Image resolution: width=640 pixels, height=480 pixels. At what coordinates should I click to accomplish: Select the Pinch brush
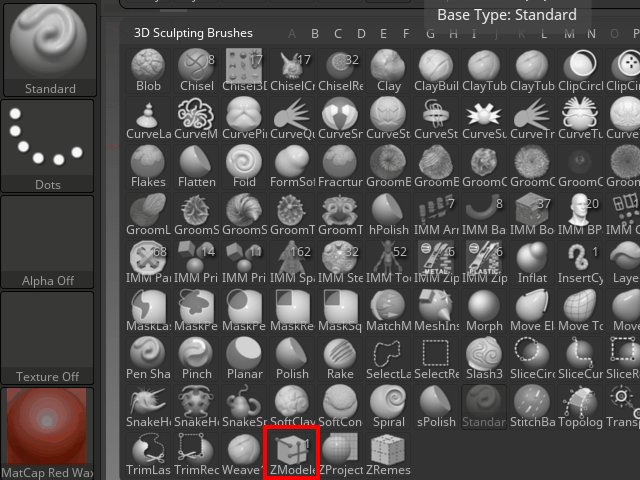(x=196, y=359)
